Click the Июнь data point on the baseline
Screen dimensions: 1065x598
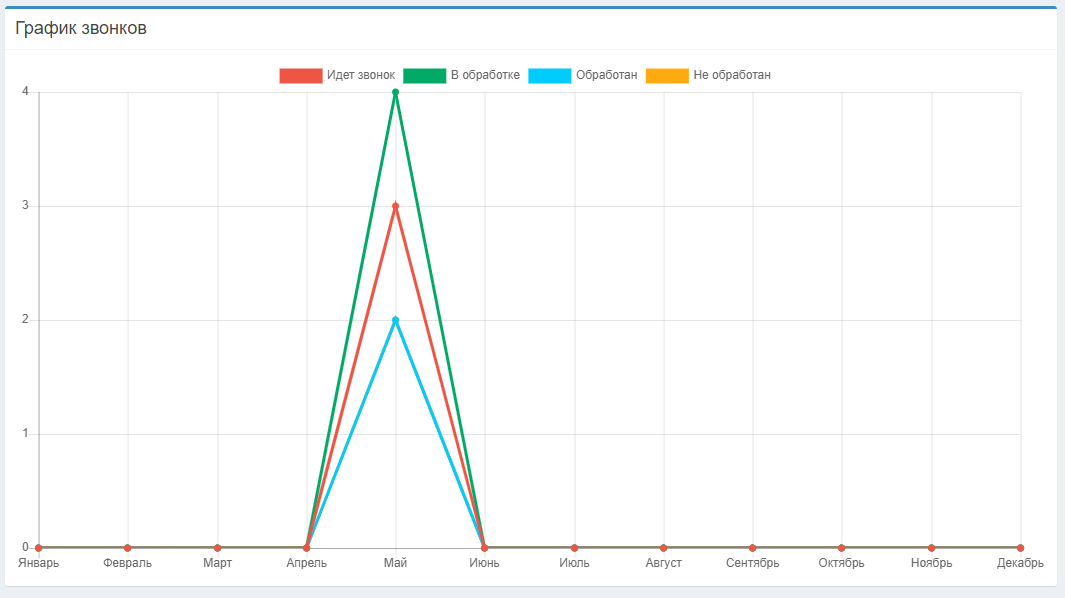485,548
